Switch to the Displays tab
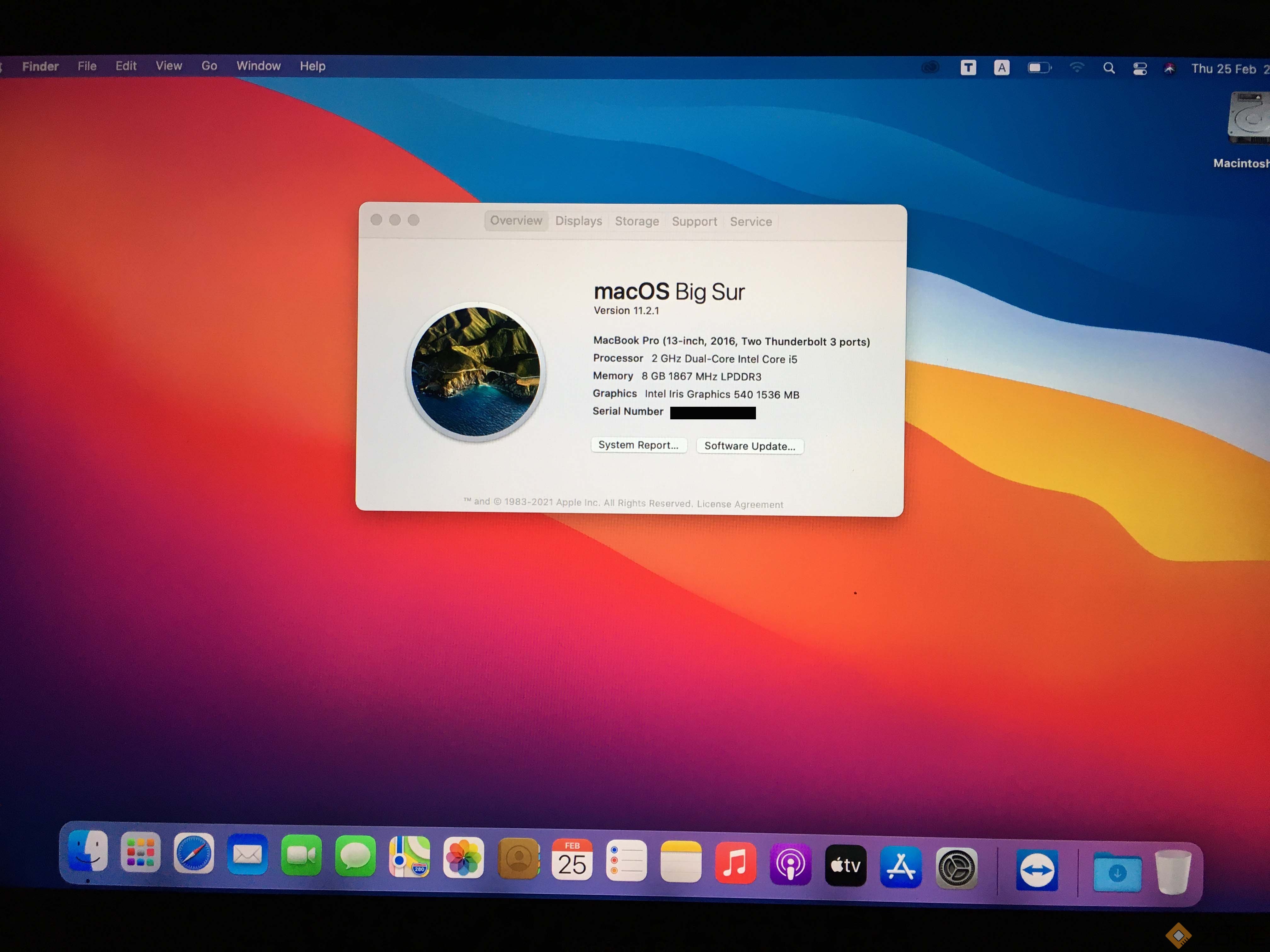 578,221
